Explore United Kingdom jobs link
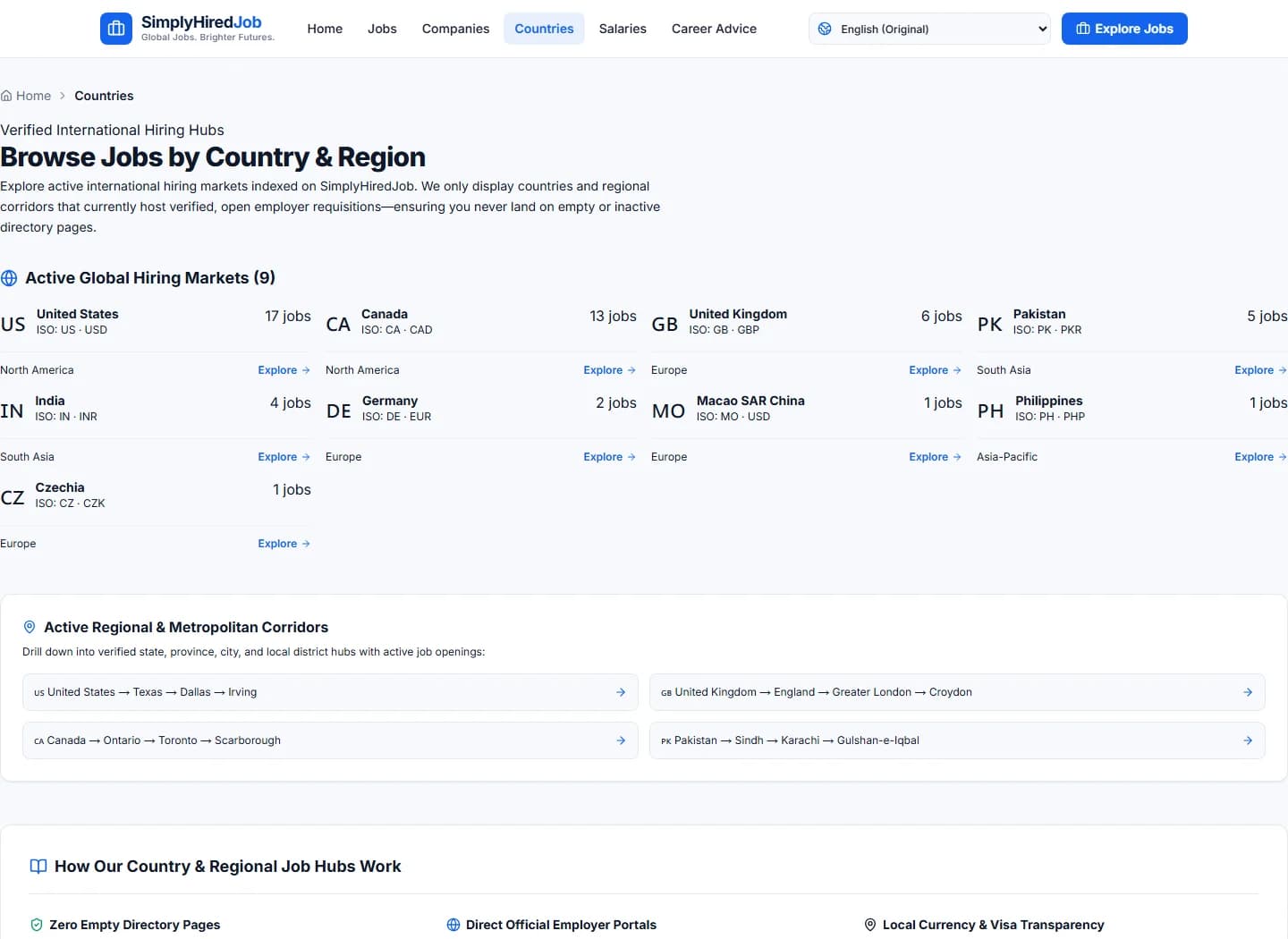 tap(936, 370)
